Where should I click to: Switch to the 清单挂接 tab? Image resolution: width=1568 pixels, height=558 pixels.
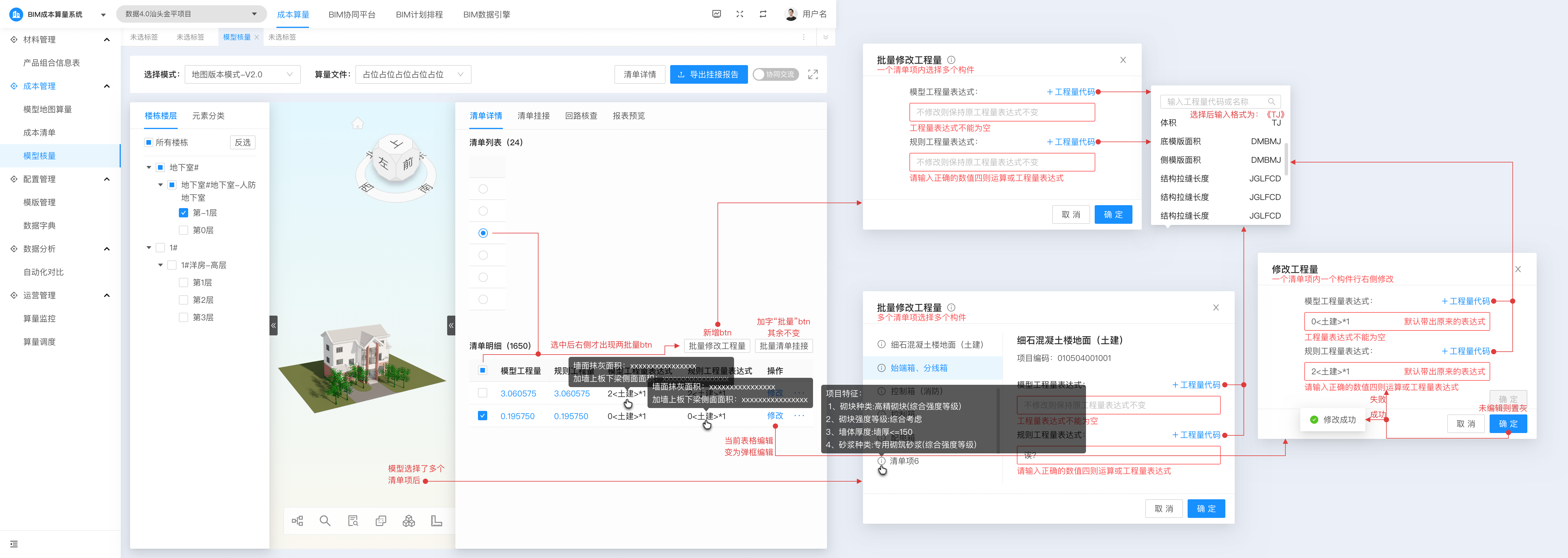tap(533, 116)
